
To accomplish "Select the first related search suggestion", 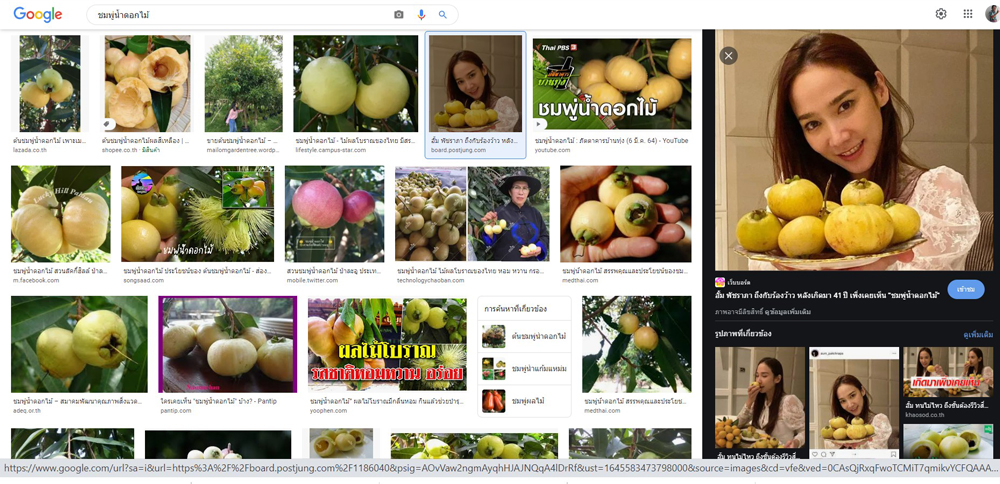I will point(524,336).
